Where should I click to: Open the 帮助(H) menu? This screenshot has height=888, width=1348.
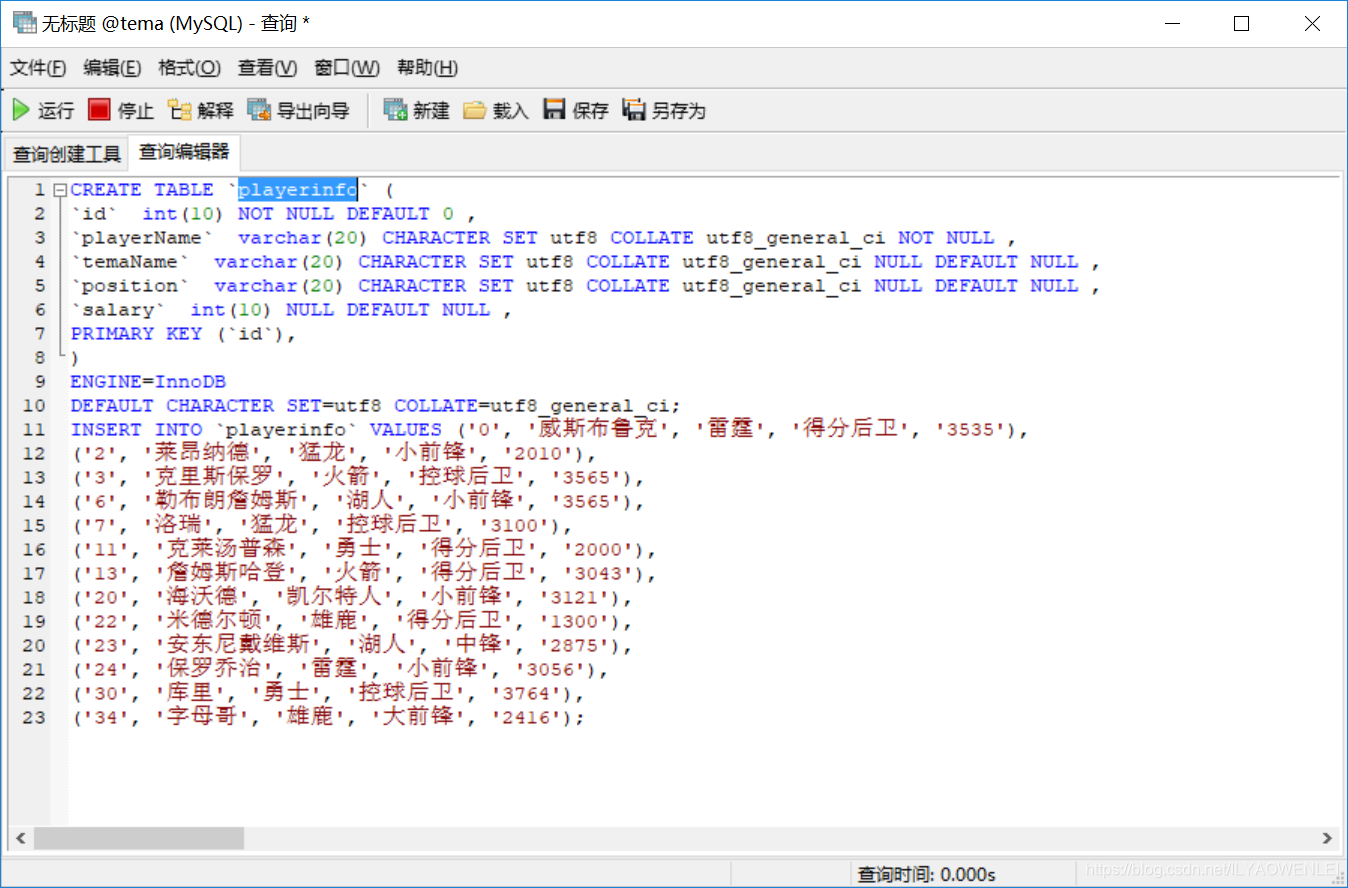[427, 68]
